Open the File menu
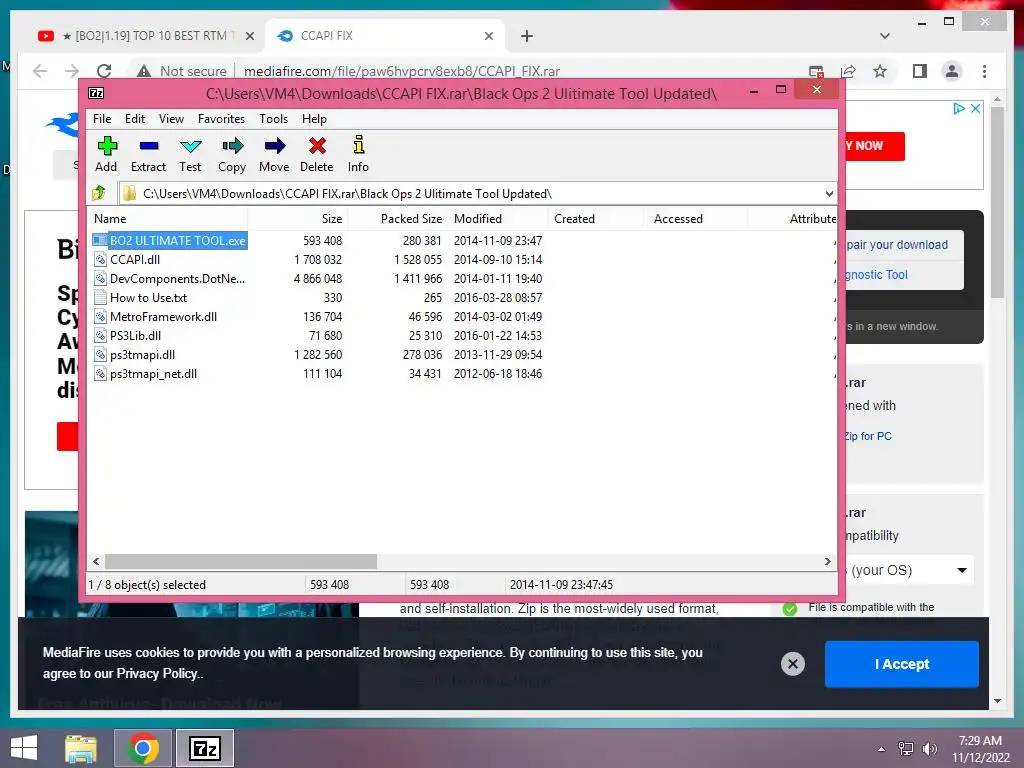The image size is (1024, 768). pyautogui.click(x=102, y=119)
